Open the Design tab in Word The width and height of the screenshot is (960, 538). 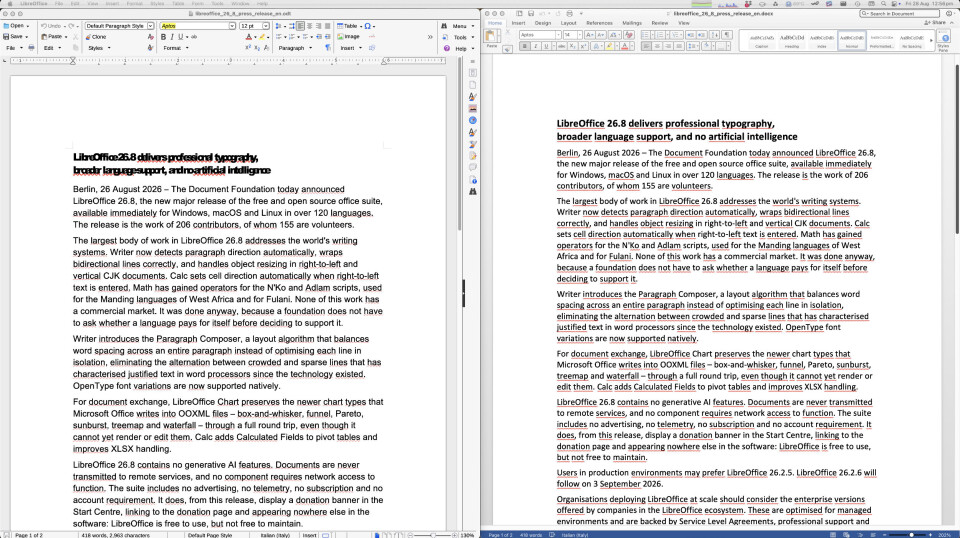543,23
